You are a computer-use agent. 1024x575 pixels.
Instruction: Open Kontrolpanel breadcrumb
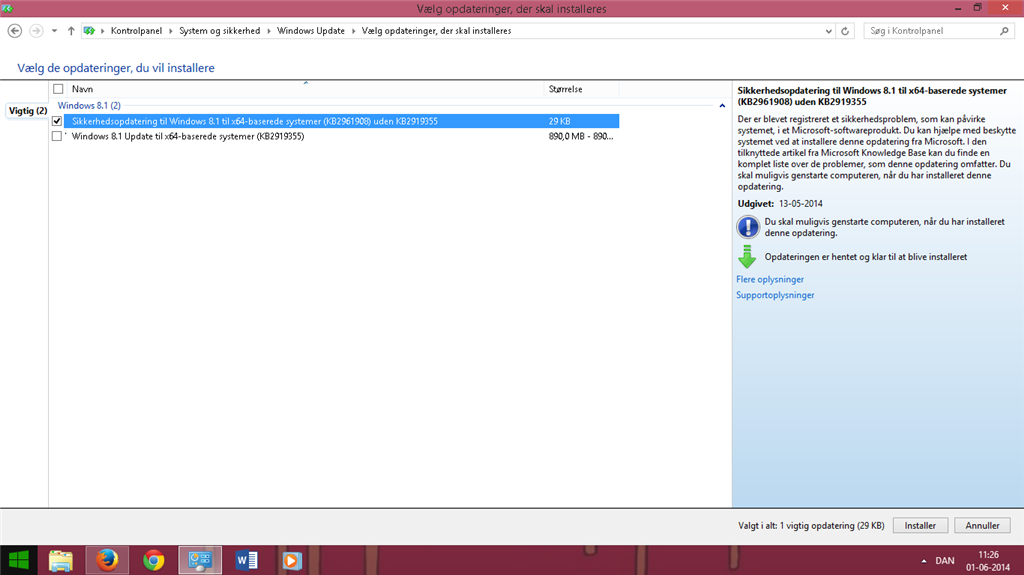click(x=136, y=31)
